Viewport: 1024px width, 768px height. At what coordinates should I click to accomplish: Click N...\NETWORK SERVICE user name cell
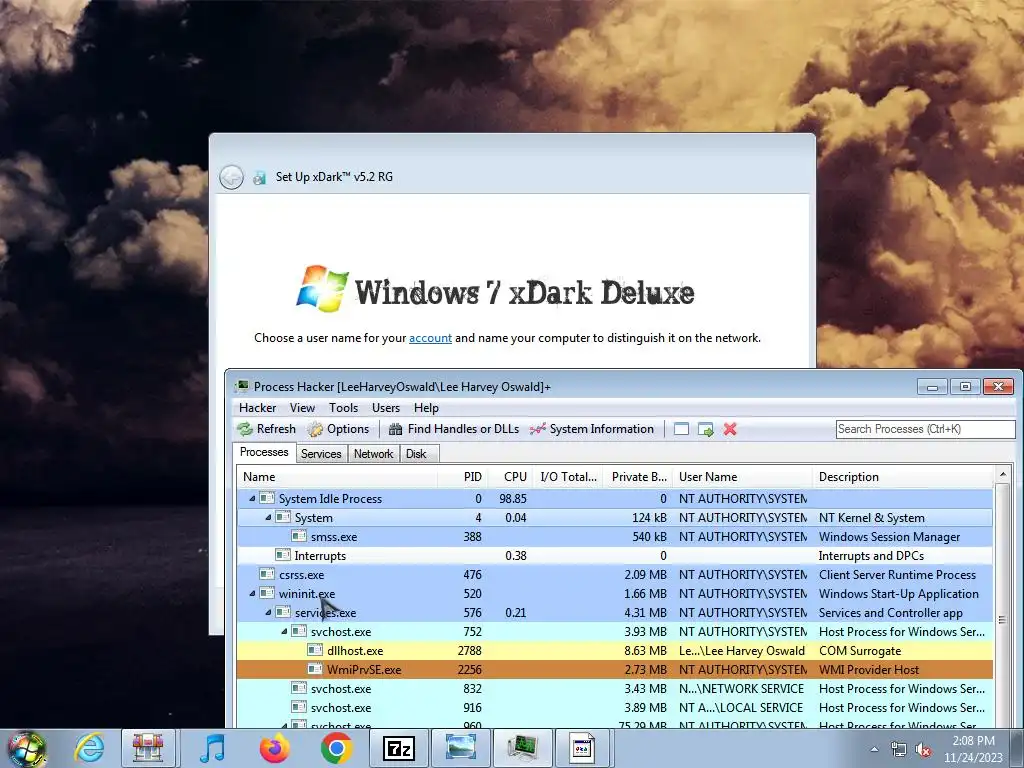click(x=741, y=688)
